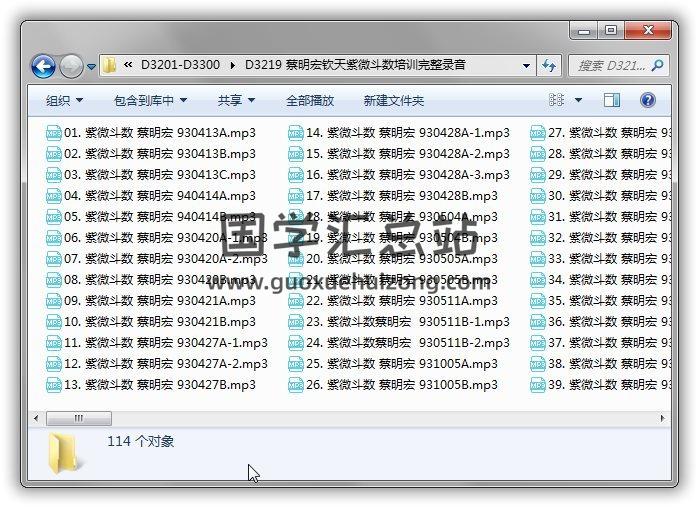Select MP3 icon of file 27
This screenshot has width=699, height=508.
coord(538,133)
